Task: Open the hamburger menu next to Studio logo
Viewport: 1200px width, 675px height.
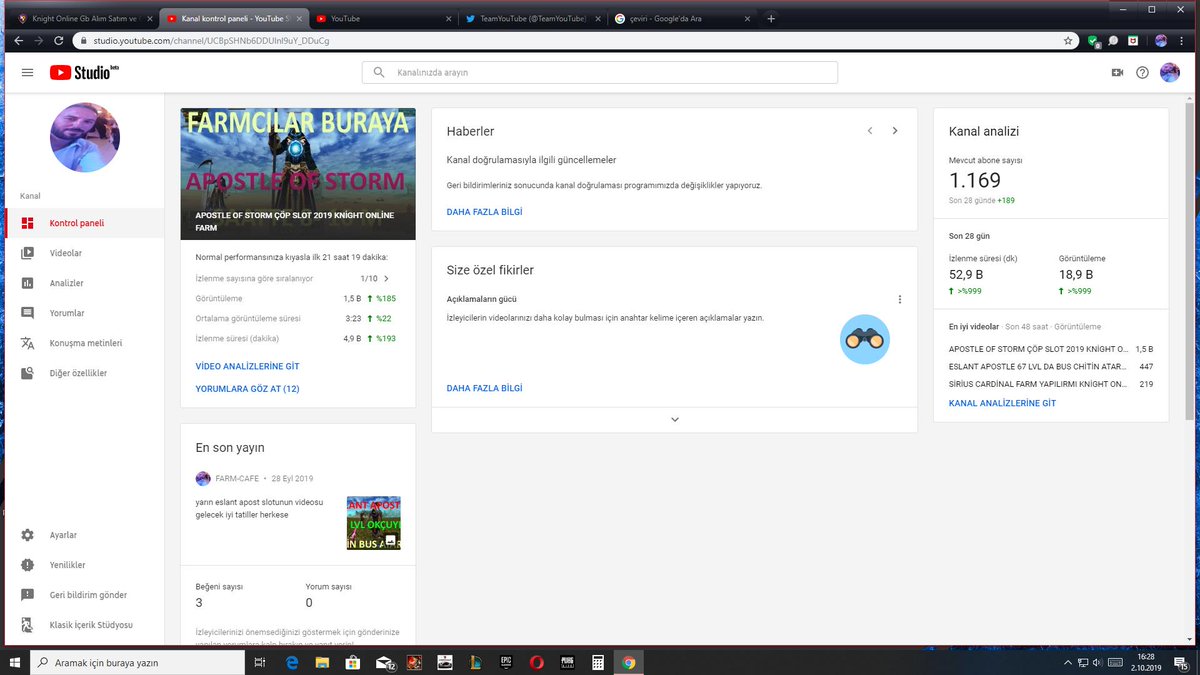Action: pos(27,72)
